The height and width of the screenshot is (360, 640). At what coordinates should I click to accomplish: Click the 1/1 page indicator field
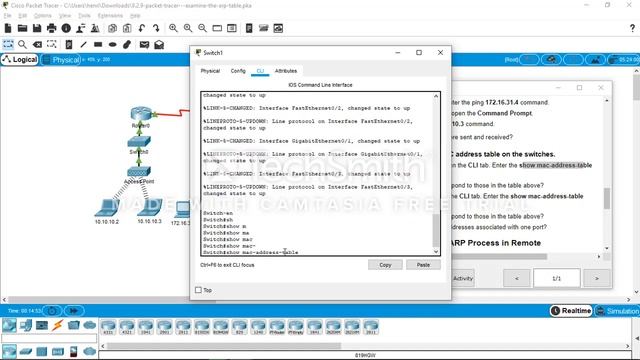click(x=556, y=278)
